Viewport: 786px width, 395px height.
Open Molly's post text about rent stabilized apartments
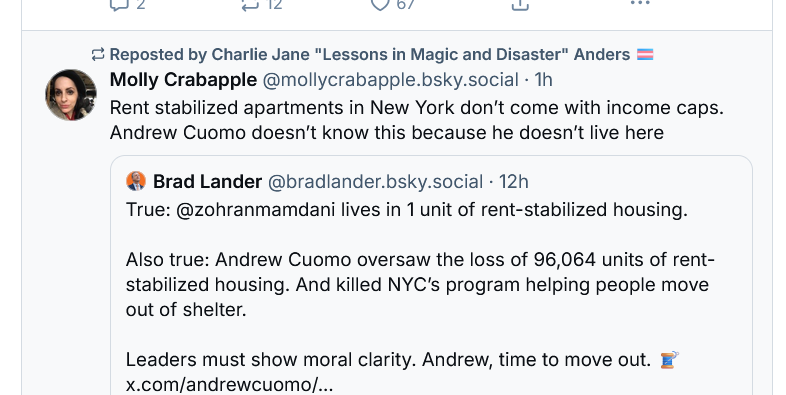tap(417, 120)
